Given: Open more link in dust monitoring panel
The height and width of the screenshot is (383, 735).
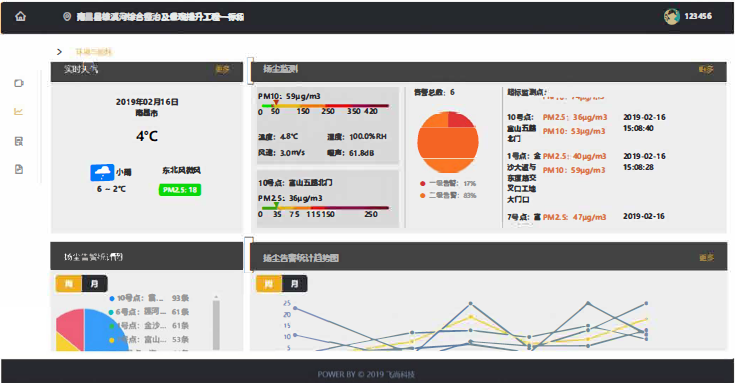Looking at the screenshot, I should pos(706,69).
